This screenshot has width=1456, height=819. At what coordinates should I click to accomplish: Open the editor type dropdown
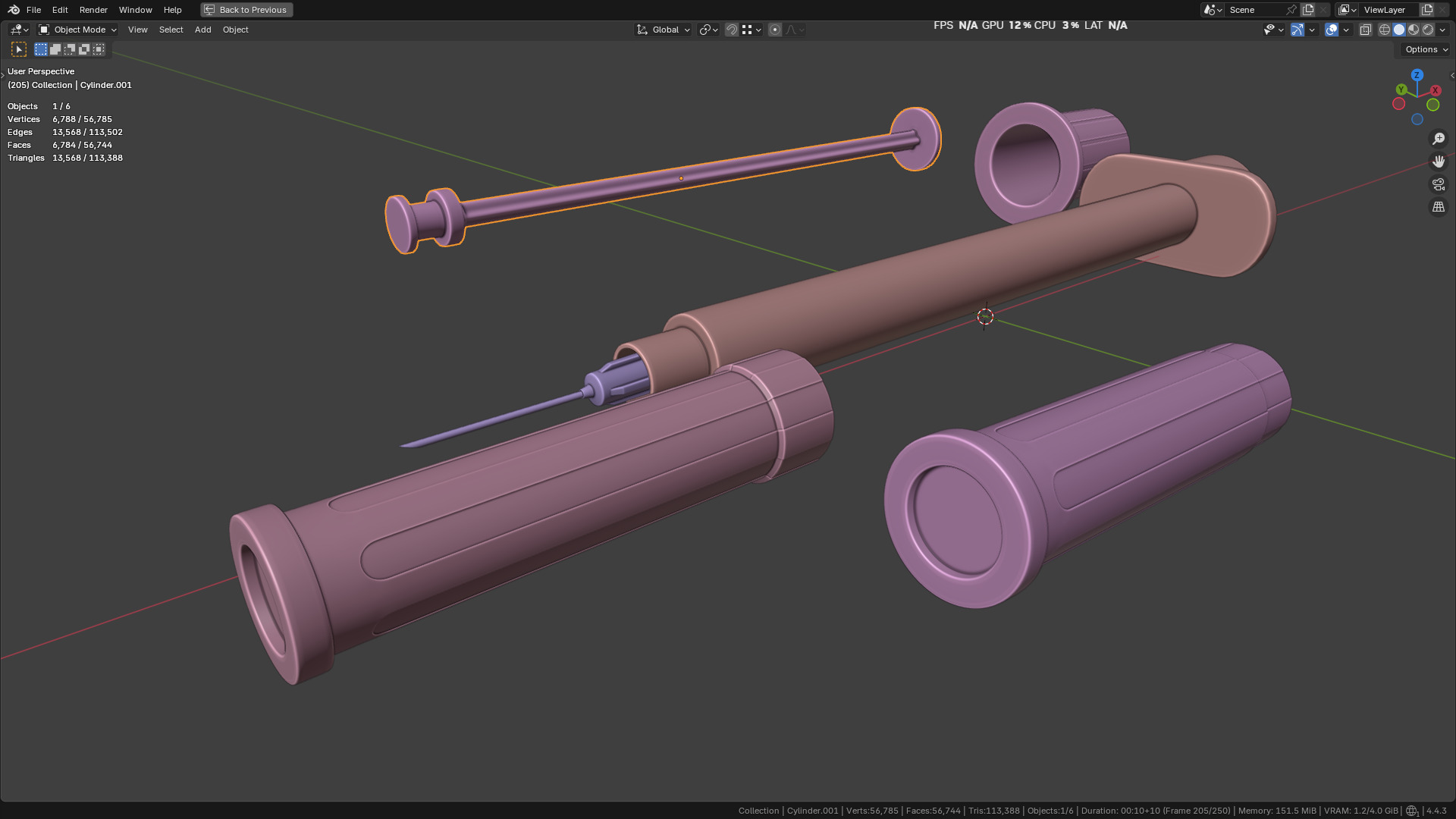pyautogui.click(x=19, y=30)
